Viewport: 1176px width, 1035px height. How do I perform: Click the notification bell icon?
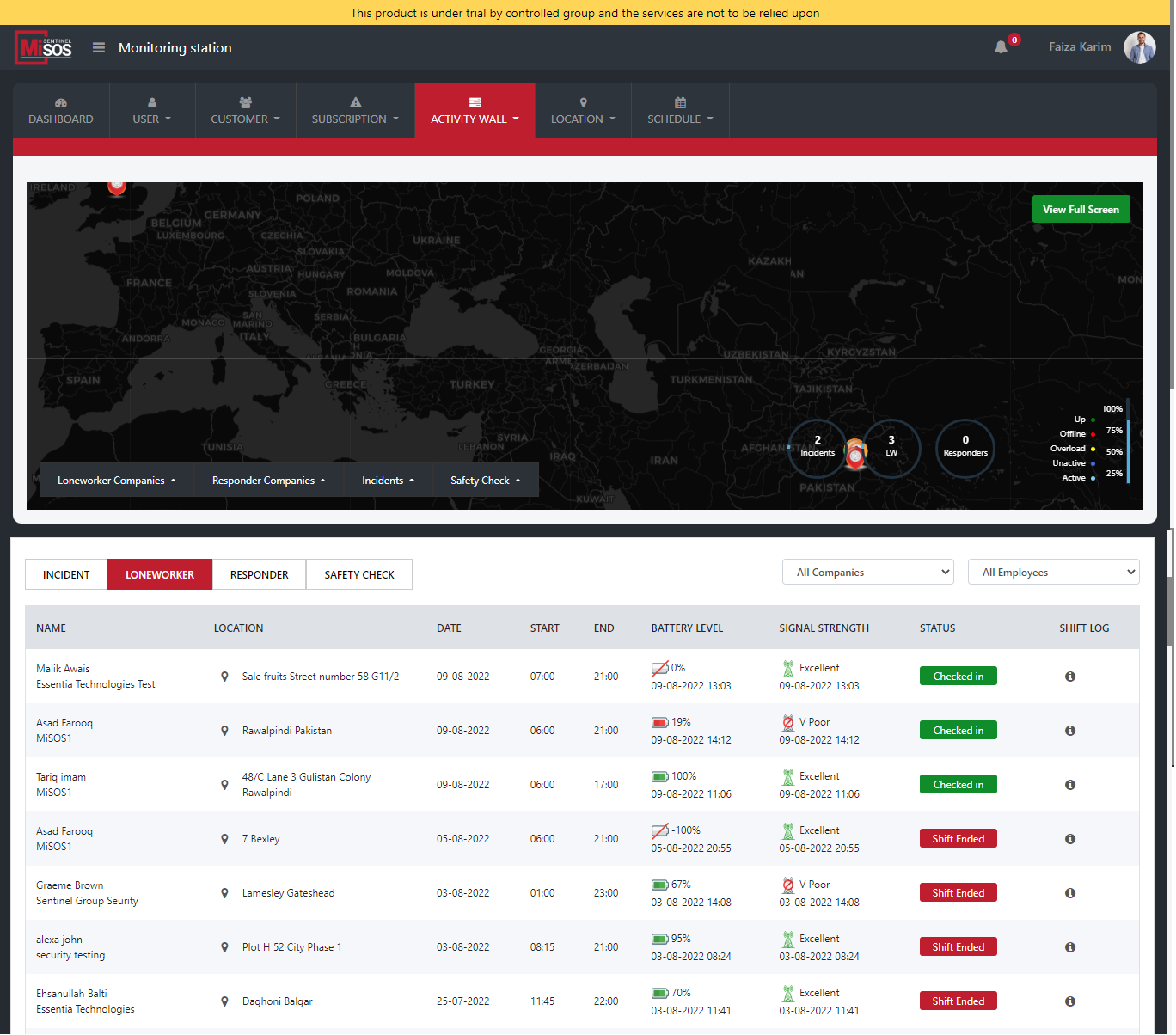click(1001, 47)
